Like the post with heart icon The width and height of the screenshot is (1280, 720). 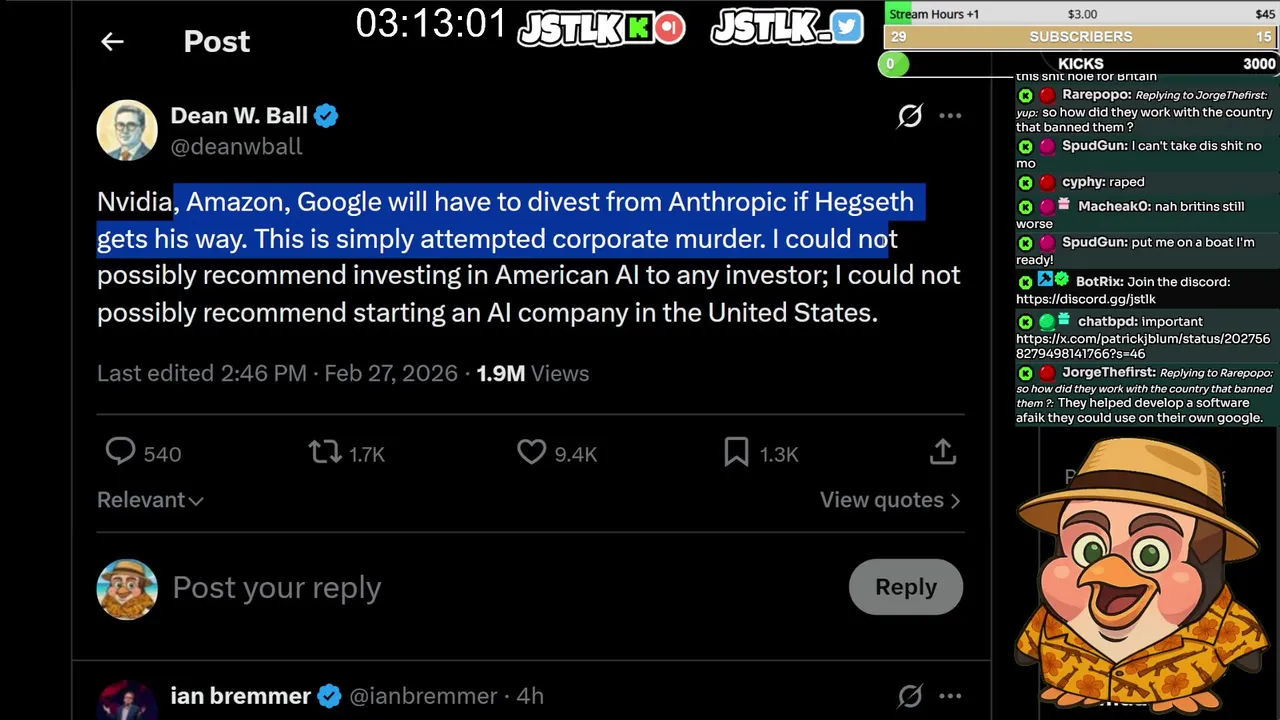pyautogui.click(x=531, y=453)
